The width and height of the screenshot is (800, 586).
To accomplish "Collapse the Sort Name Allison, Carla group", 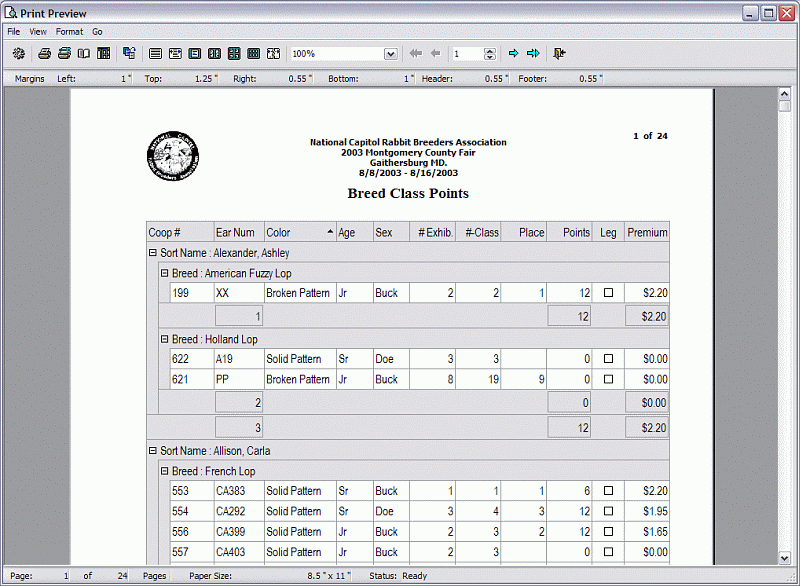I will coord(153,450).
